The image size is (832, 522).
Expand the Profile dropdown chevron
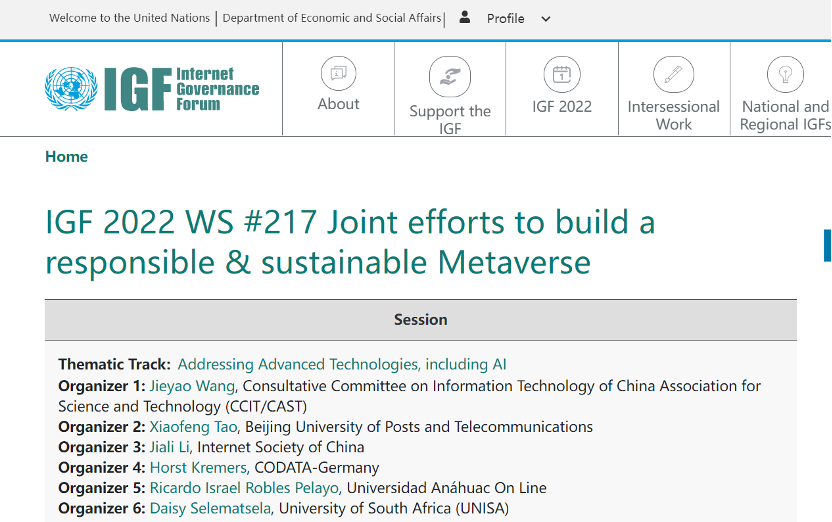click(x=545, y=19)
